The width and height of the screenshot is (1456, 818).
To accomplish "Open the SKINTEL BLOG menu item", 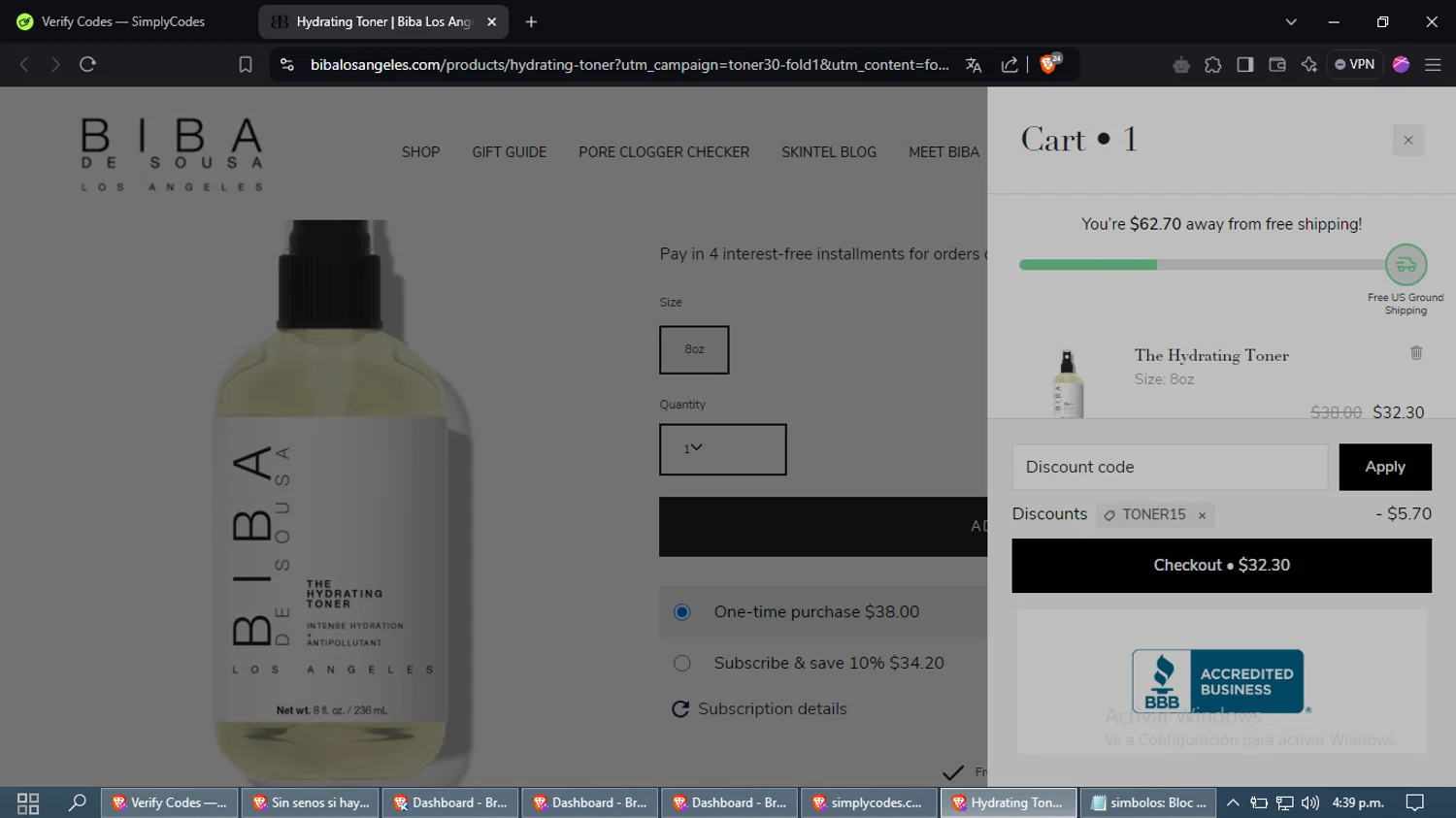I will [x=829, y=152].
